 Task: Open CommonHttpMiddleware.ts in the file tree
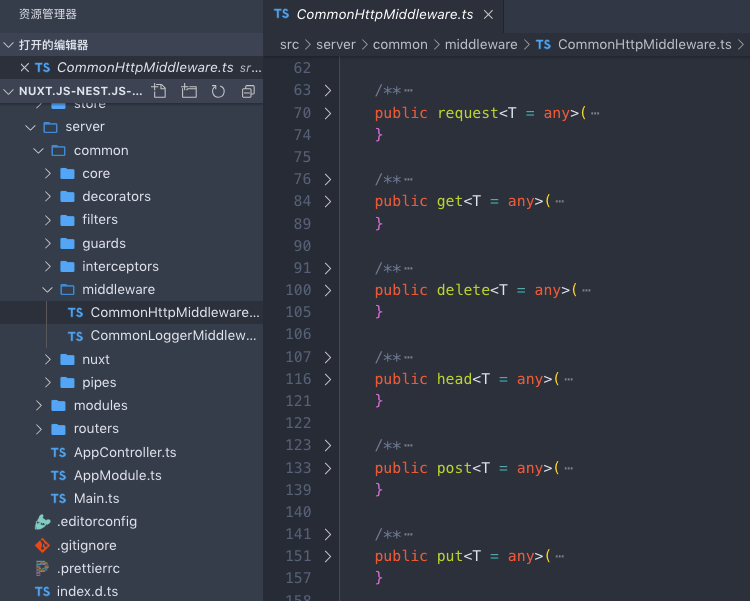click(132, 312)
